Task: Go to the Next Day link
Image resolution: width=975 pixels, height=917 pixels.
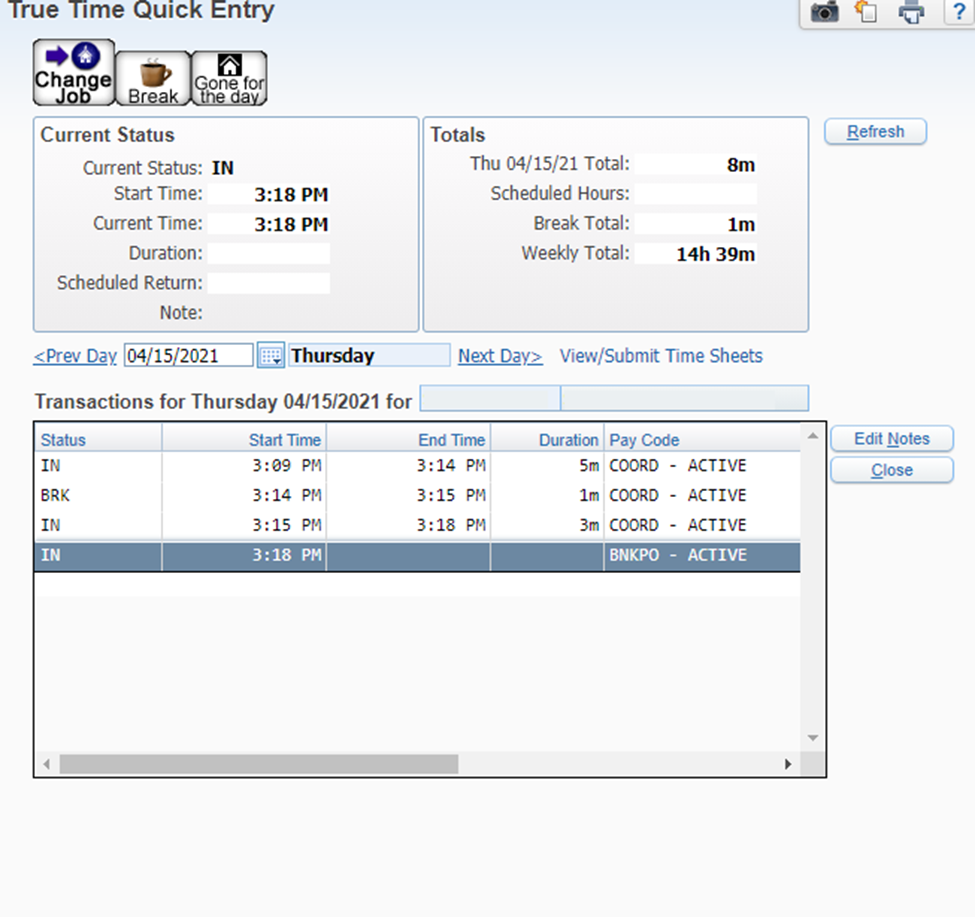Action: tap(500, 356)
